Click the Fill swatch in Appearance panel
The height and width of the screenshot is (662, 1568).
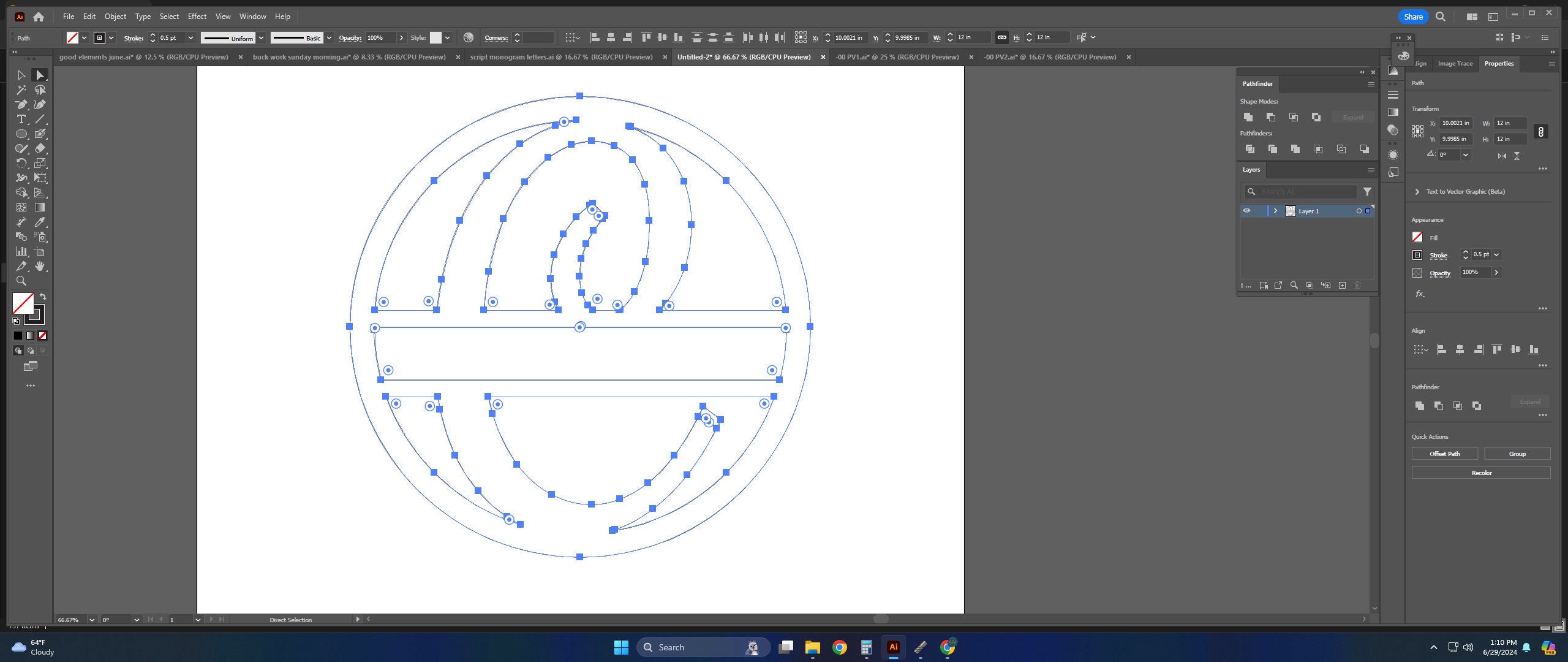point(1417,237)
